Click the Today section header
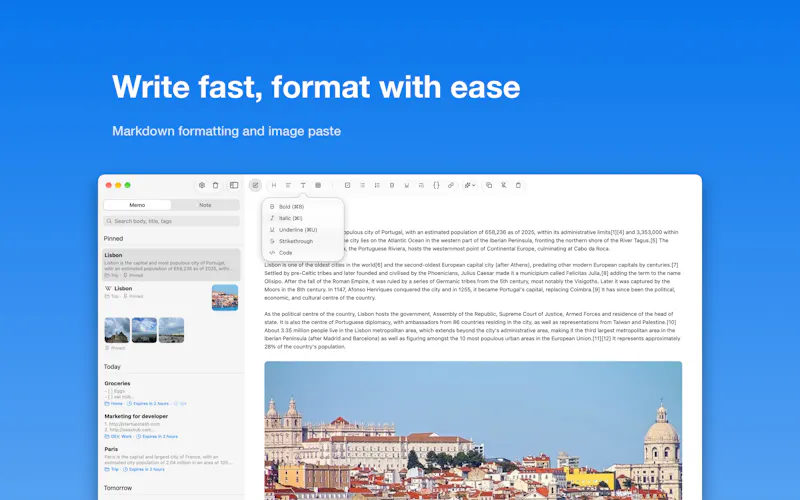The width and height of the screenshot is (800, 500). tap(112, 366)
